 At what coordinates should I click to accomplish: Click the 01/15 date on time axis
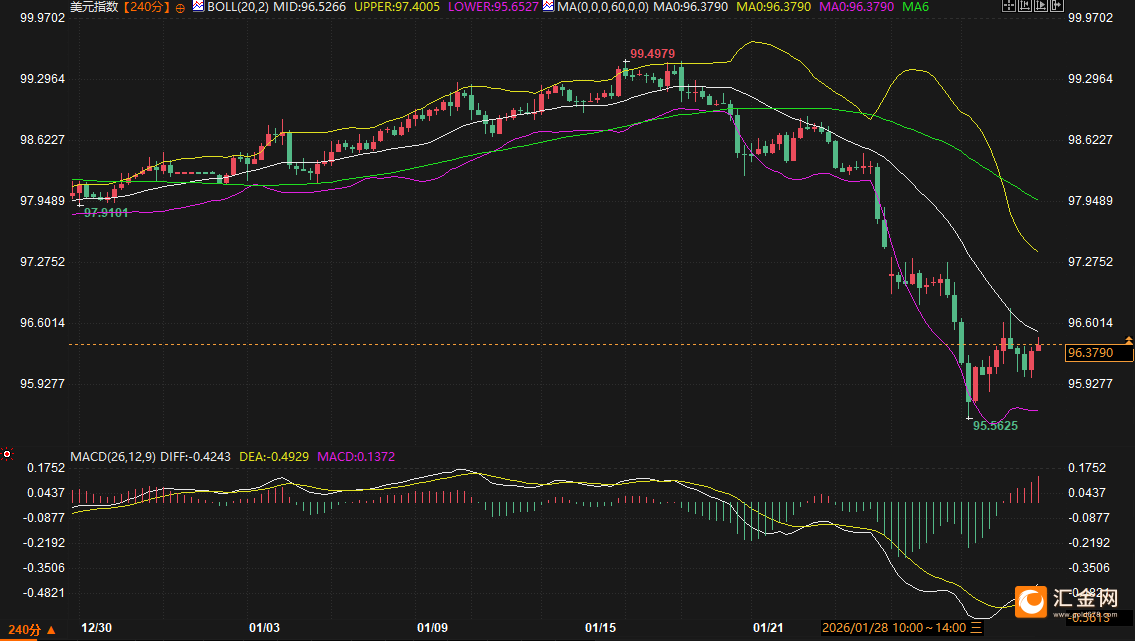pos(600,628)
